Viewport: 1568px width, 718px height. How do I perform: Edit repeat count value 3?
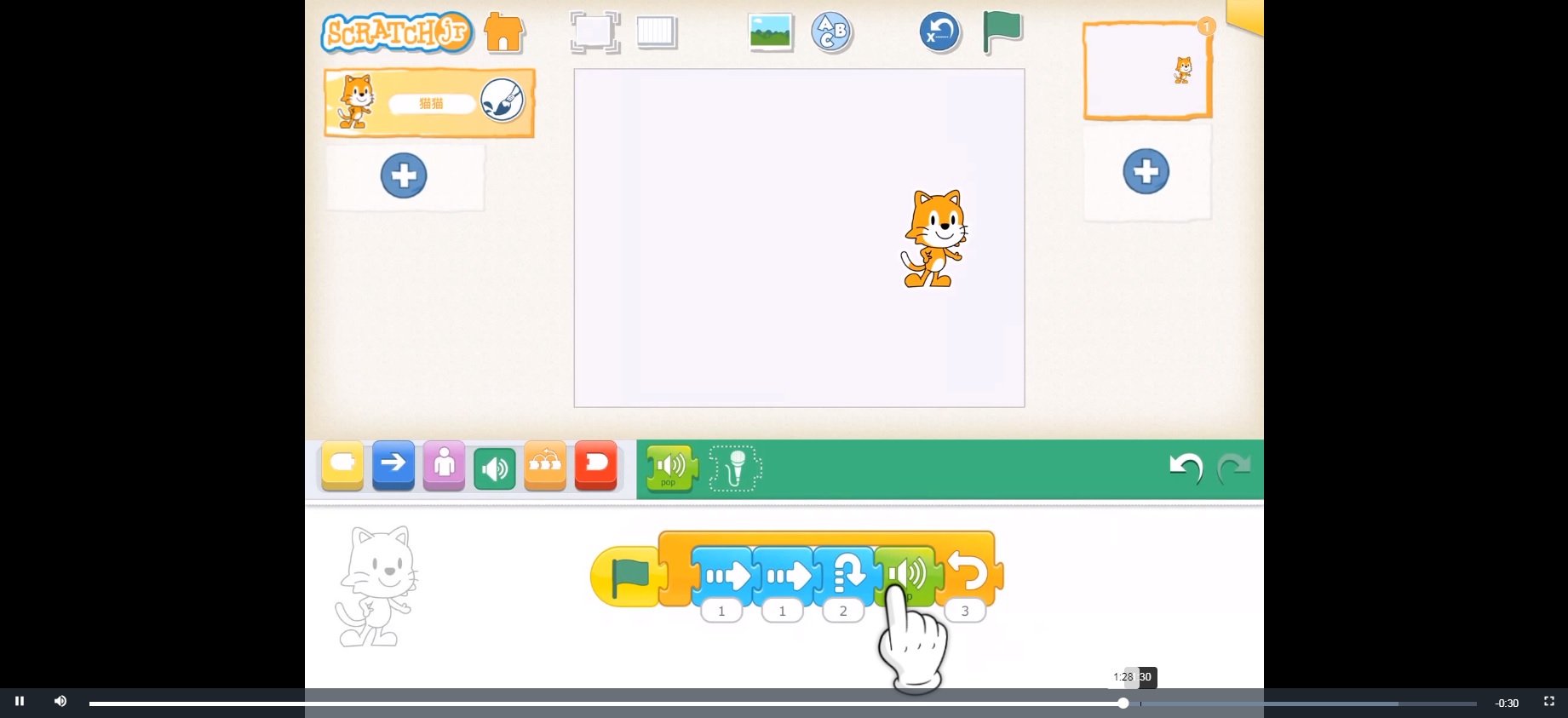coord(965,611)
